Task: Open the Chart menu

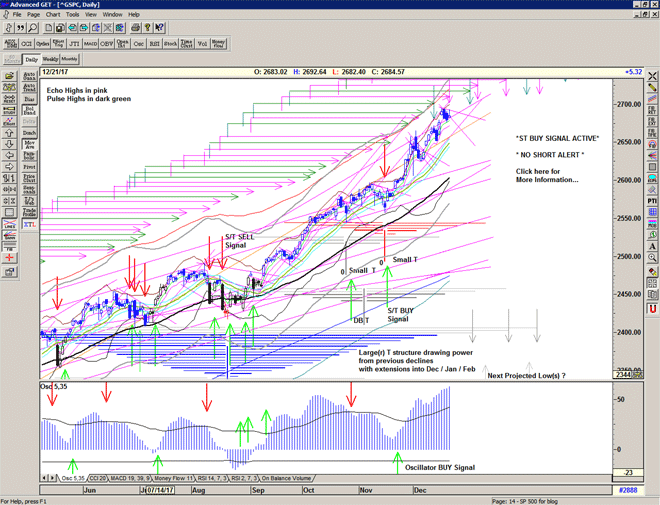Action: [53, 15]
